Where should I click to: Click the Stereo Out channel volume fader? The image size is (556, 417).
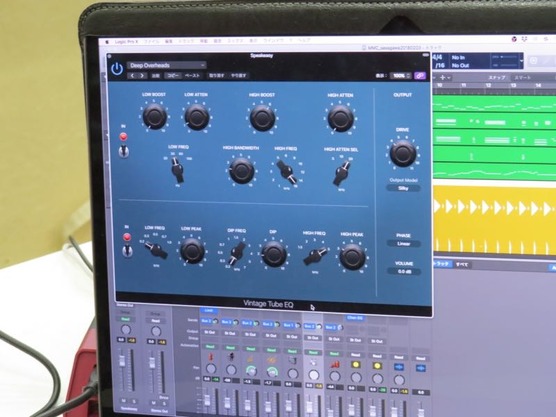(152, 362)
